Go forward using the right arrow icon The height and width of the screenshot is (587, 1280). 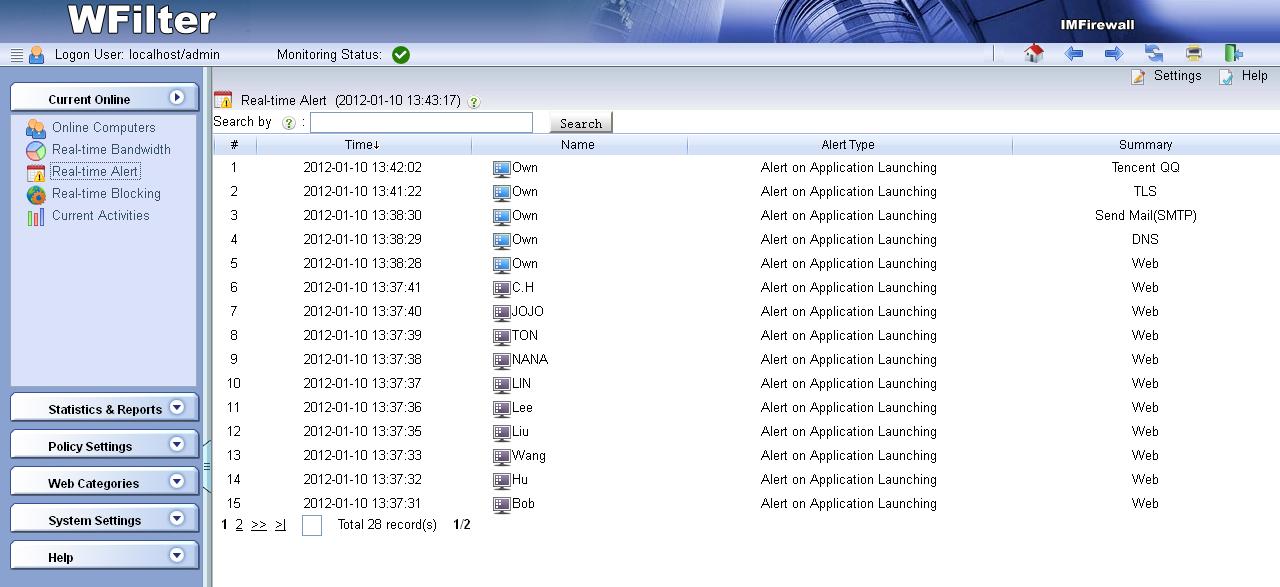pyautogui.click(x=1113, y=54)
